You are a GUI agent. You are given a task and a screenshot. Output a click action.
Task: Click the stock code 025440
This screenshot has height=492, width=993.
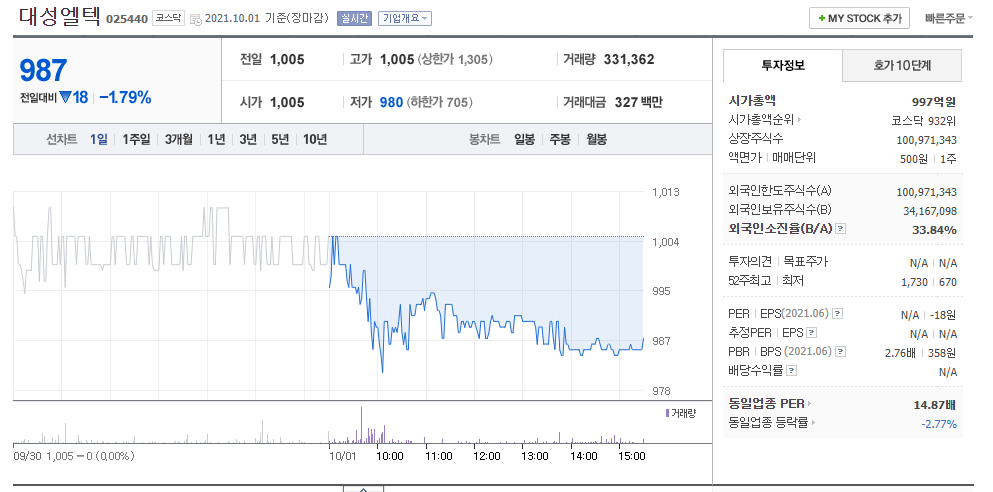pyautogui.click(x=127, y=19)
